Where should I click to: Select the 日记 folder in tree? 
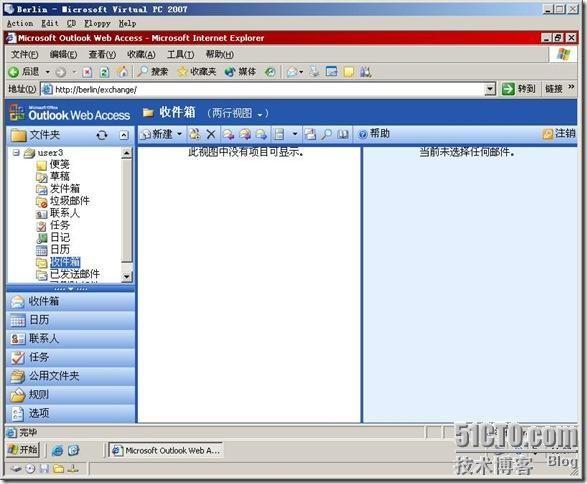click(60, 237)
